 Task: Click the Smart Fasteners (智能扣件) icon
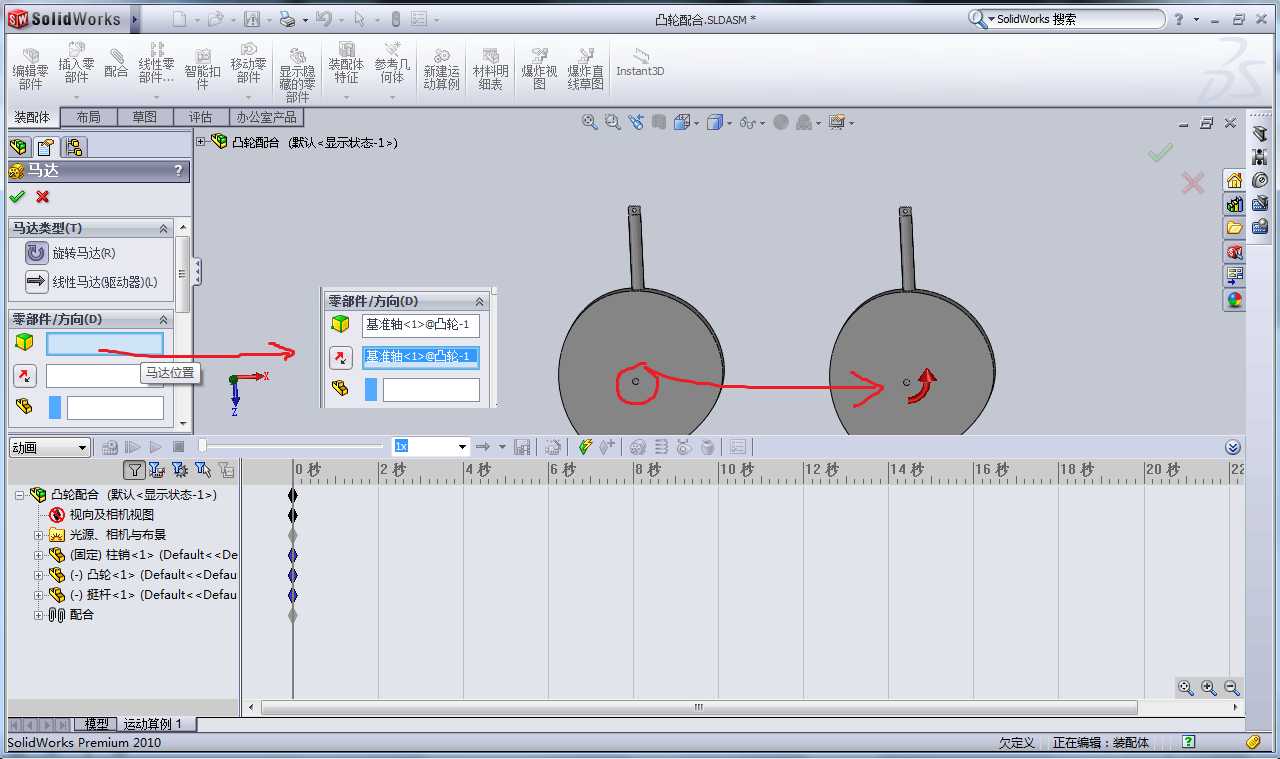tap(202, 63)
